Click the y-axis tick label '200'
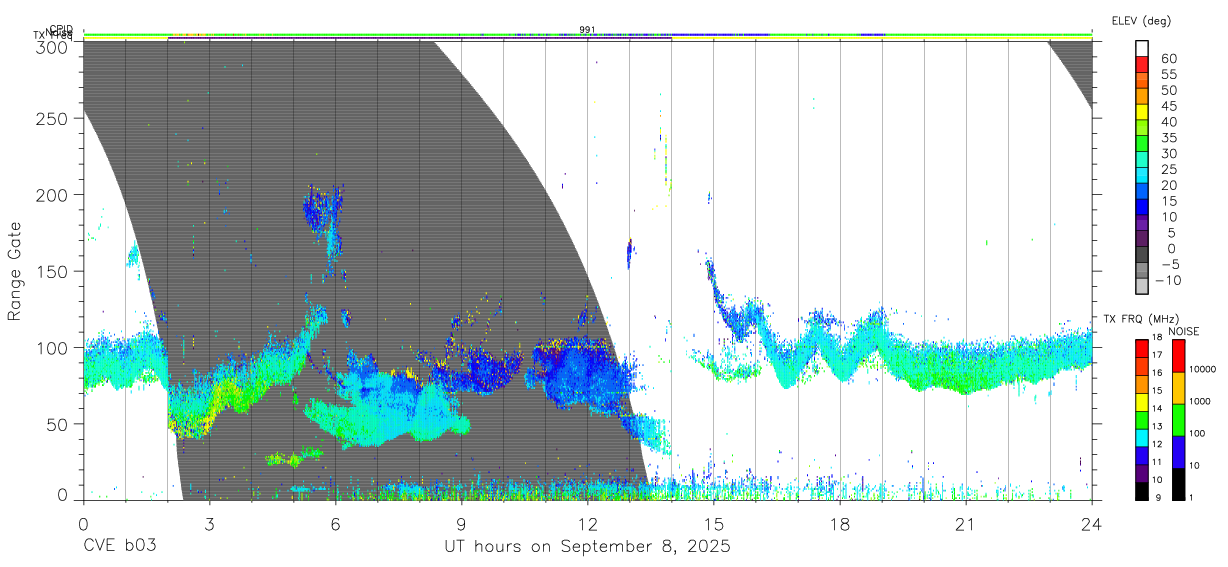Screen dimensions: 1228x567 53,194
